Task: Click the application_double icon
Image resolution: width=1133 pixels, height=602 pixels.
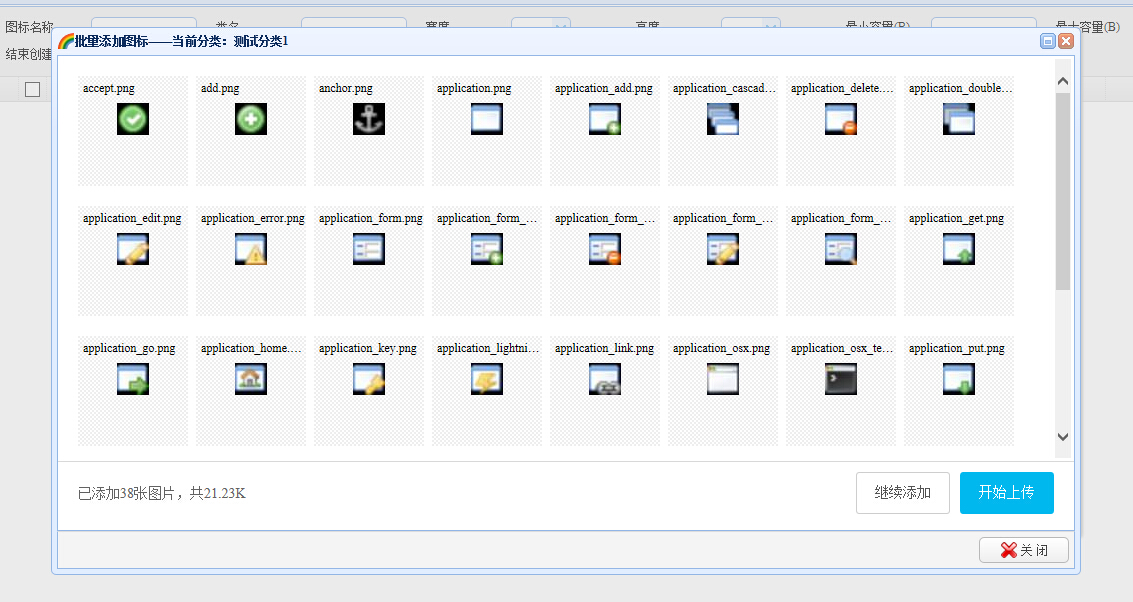Action: coord(959,119)
